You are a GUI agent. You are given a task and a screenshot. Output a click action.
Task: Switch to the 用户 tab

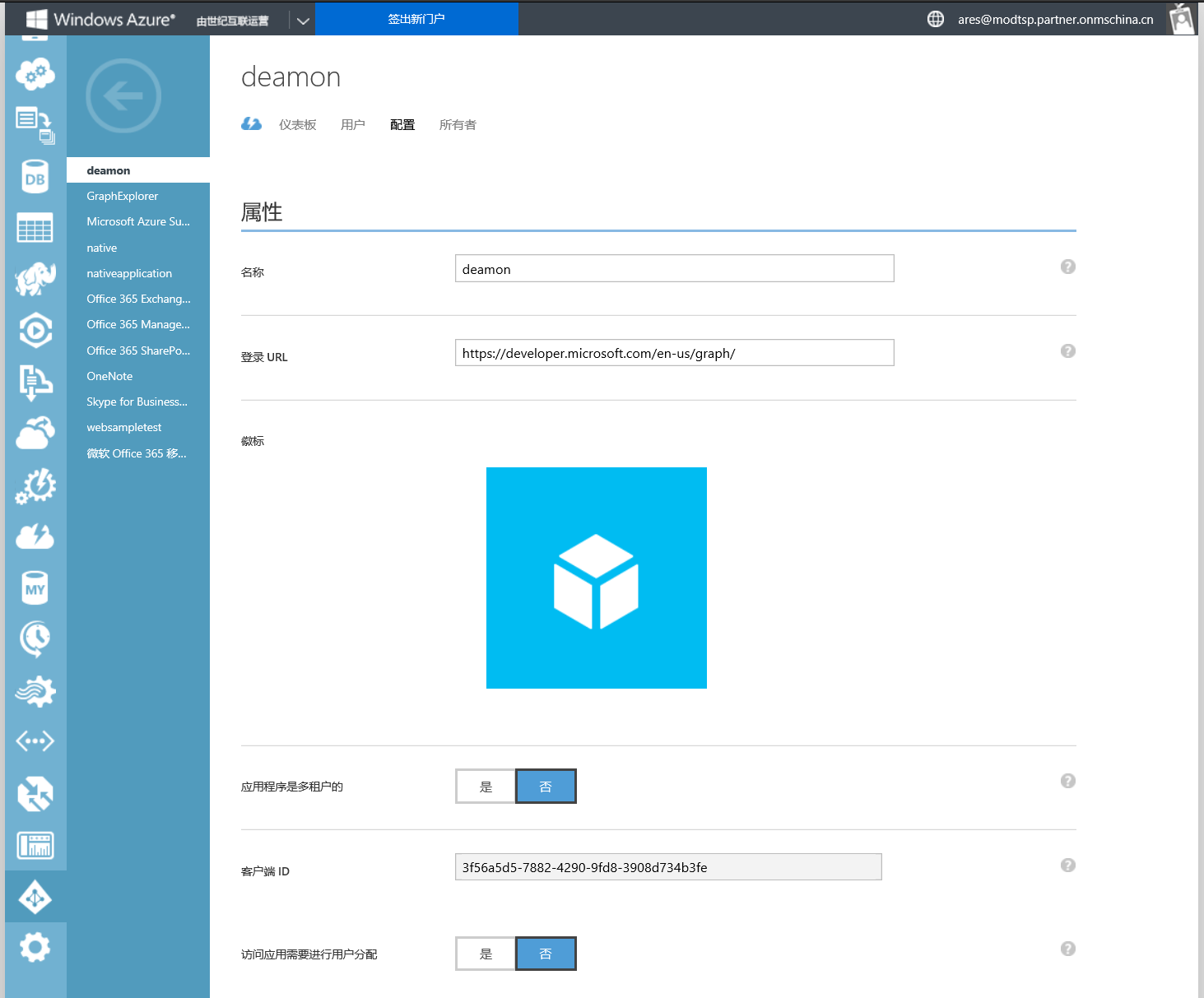click(352, 124)
